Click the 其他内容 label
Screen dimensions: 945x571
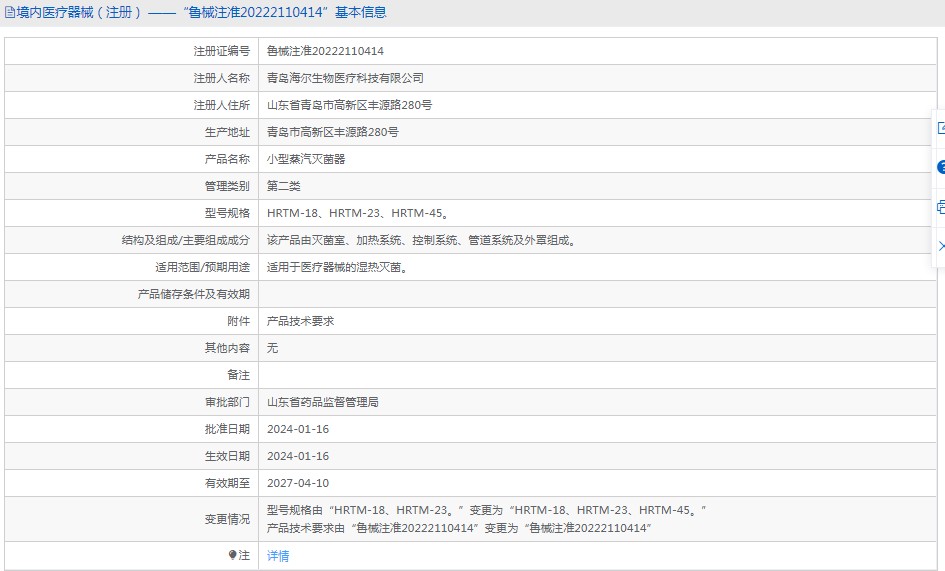pos(227,349)
